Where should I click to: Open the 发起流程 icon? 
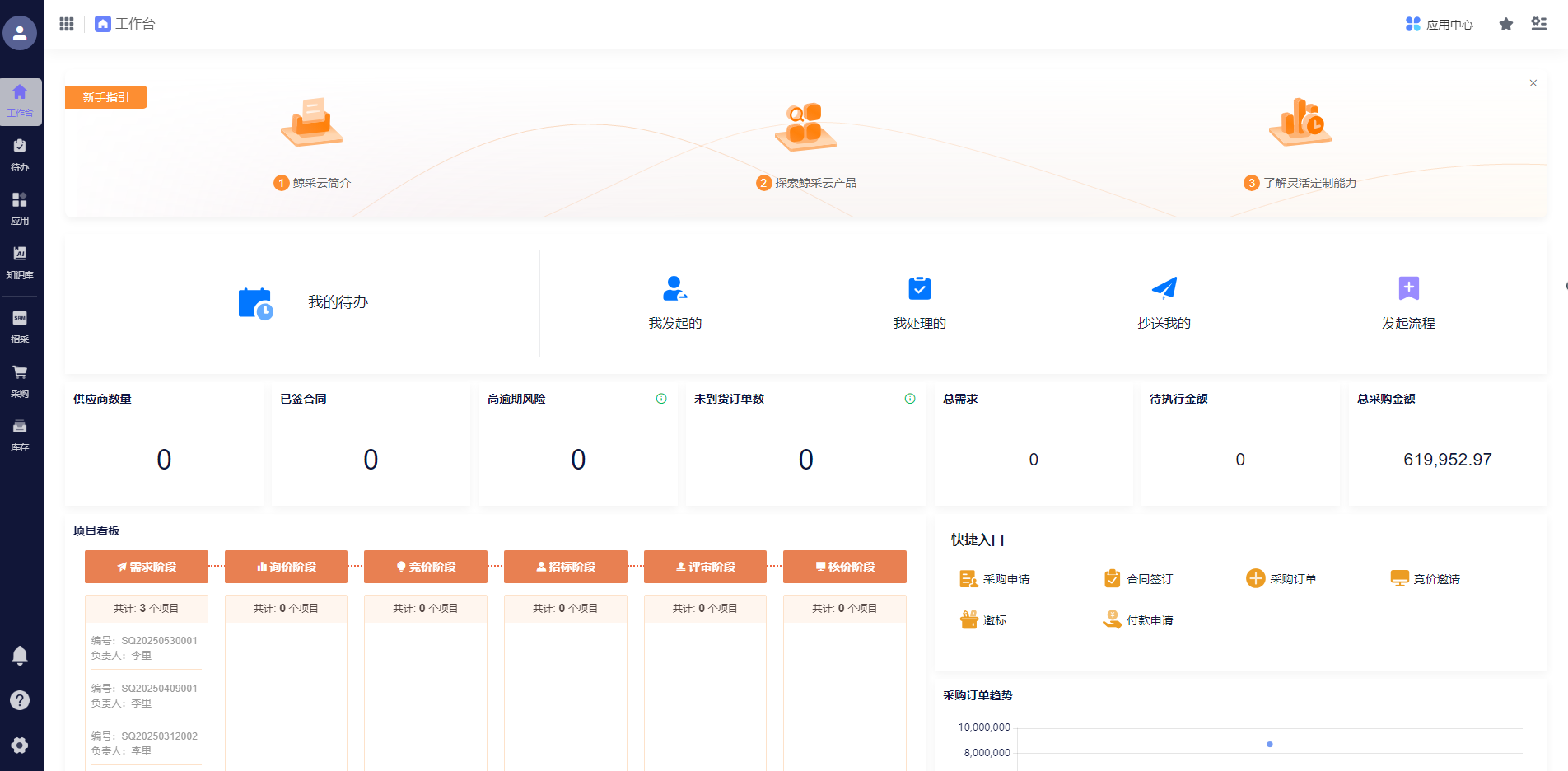(1408, 288)
